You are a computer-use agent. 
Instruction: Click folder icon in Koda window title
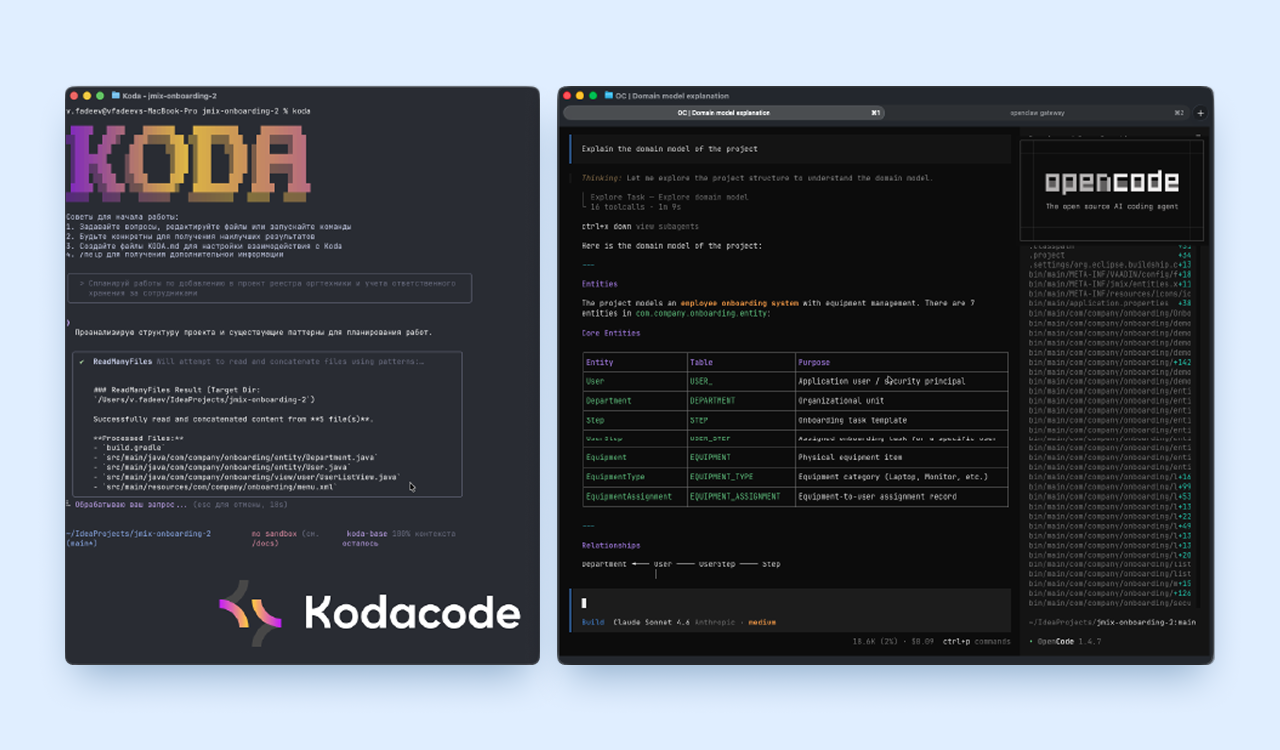[x=116, y=95]
